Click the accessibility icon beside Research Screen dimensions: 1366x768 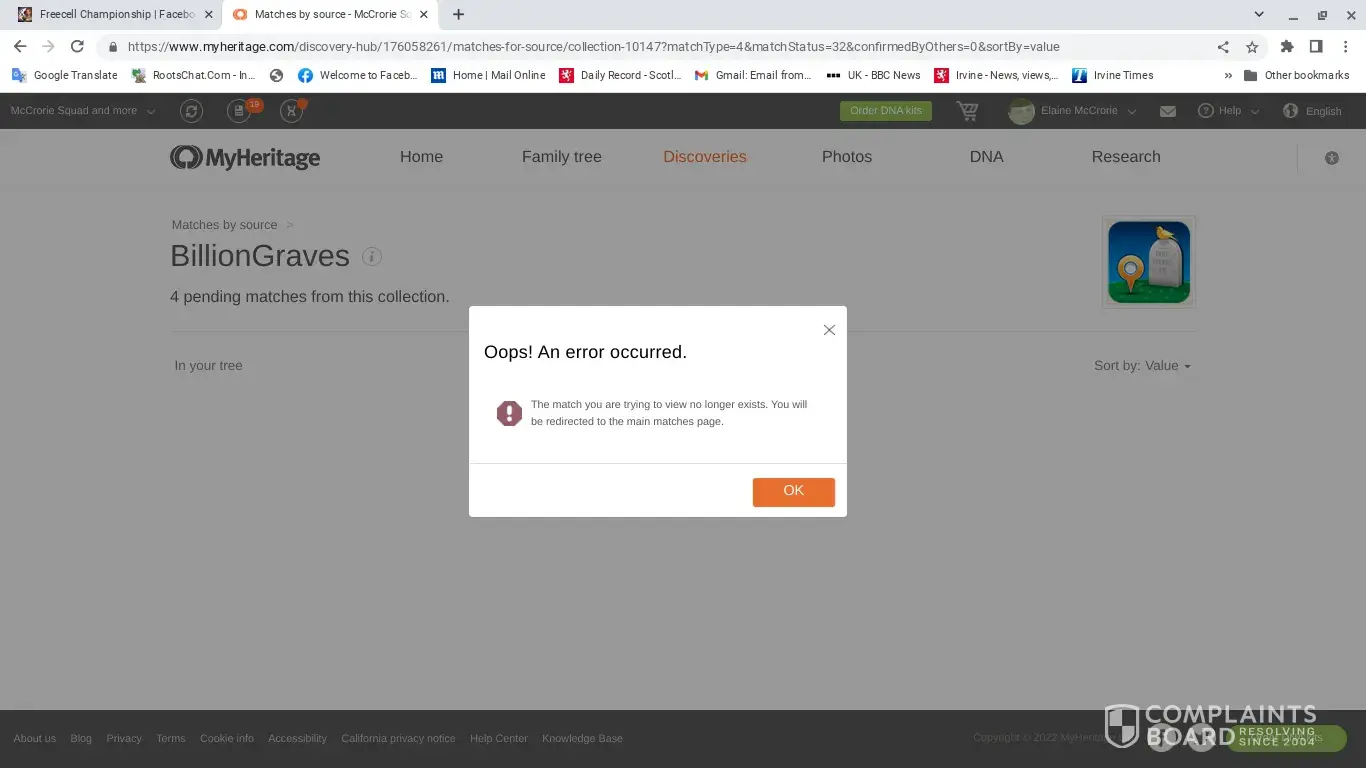(1331, 158)
